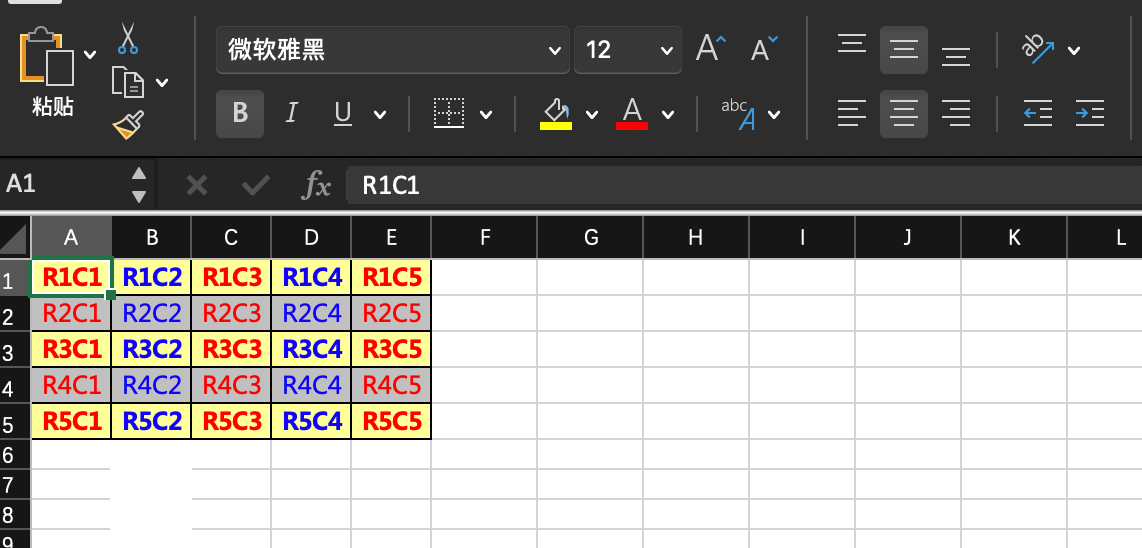The image size is (1142, 548).
Task: Click the Format Painter brush icon
Action: (127, 125)
